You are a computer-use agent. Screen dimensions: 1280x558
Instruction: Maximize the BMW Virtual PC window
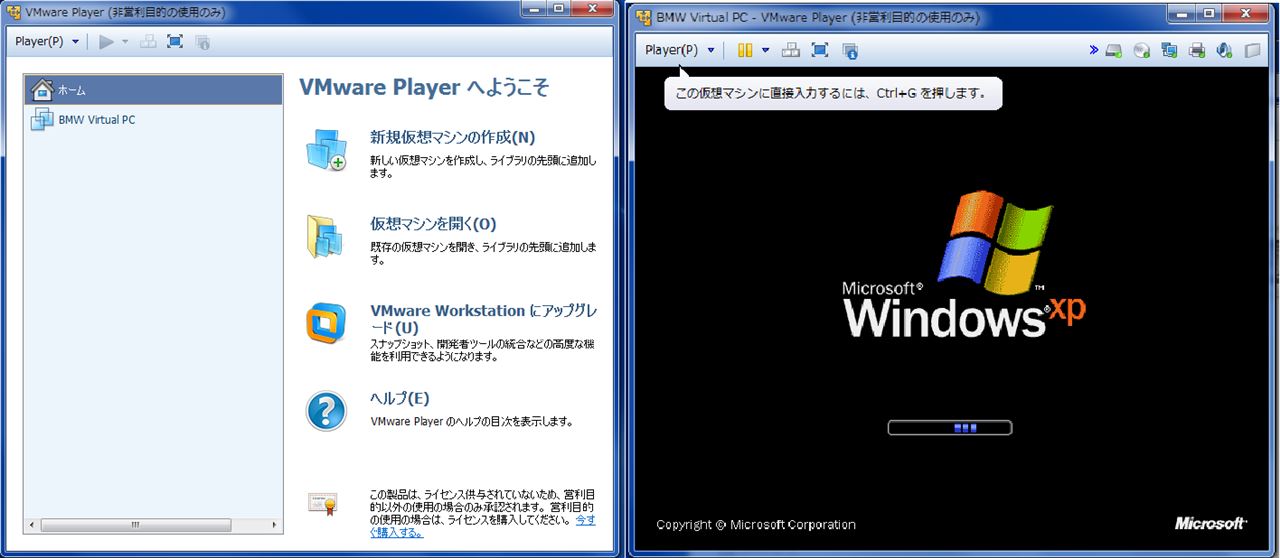1210,14
